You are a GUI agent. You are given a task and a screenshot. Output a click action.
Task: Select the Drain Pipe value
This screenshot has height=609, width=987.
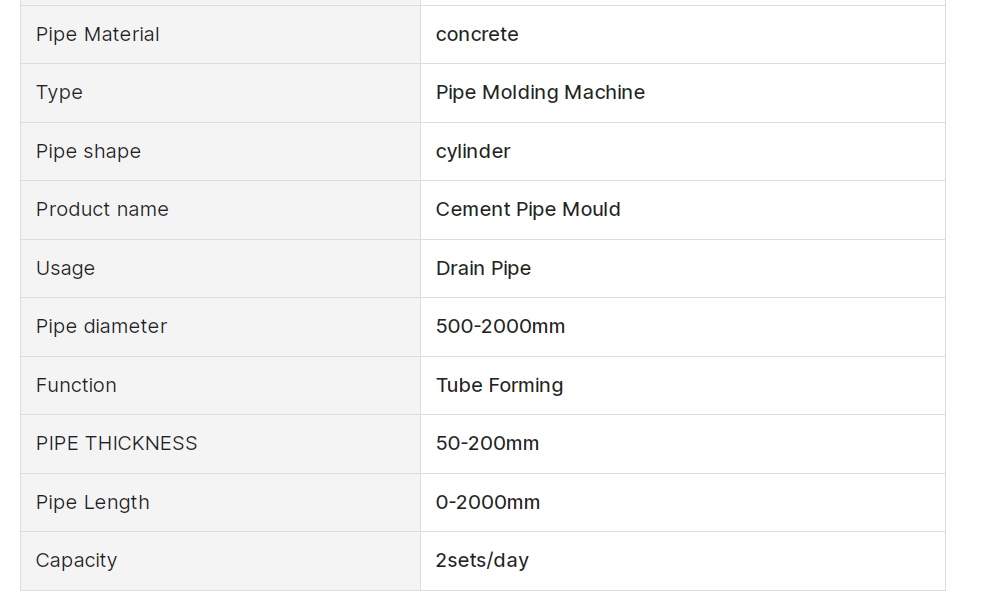(x=483, y=269)
